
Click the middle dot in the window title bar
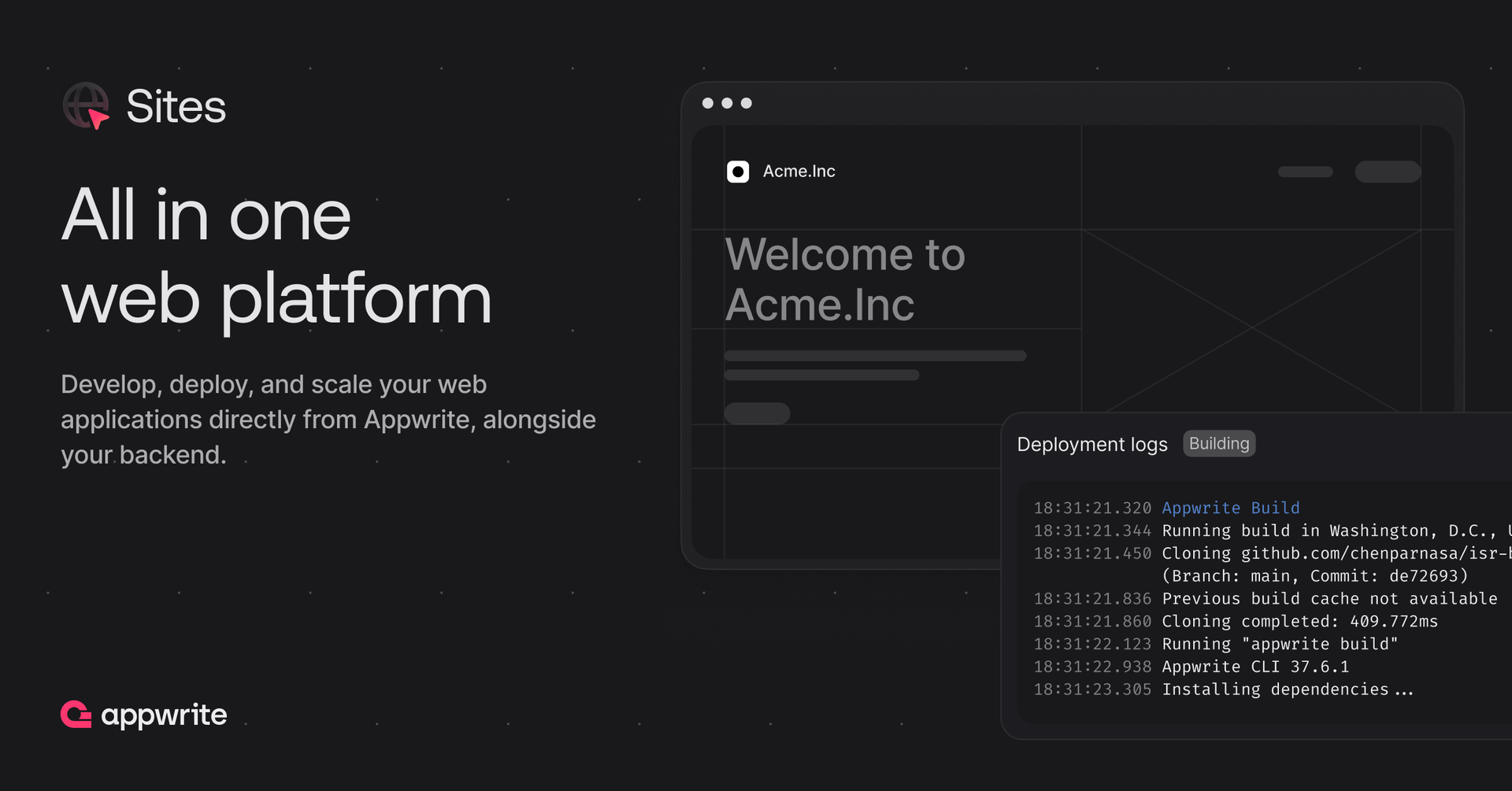click(727, 103)
